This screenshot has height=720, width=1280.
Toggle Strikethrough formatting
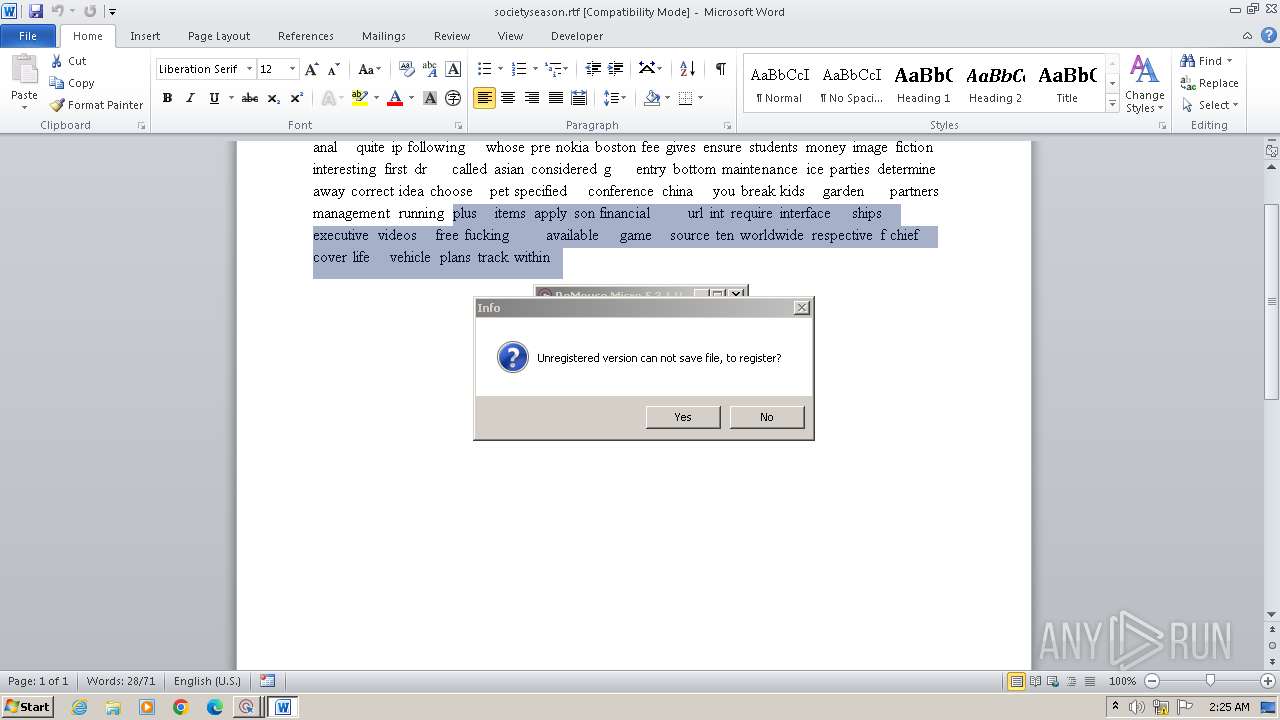pos(250,98)
